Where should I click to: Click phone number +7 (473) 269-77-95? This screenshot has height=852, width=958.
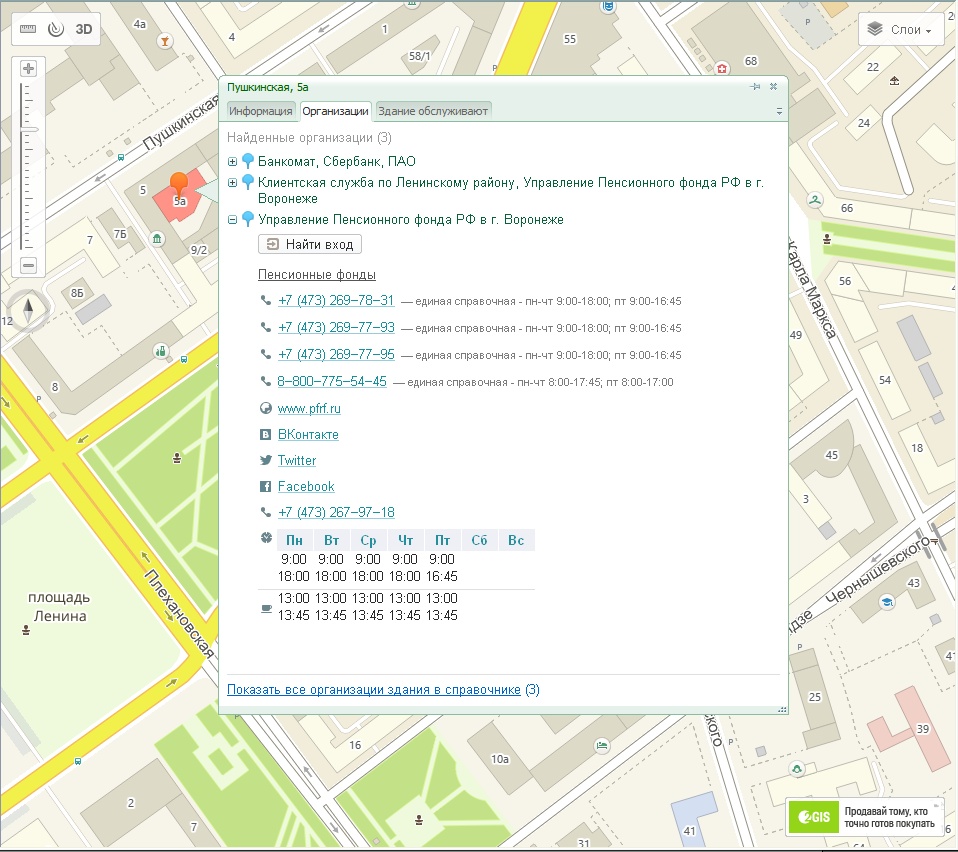pyautogui.click(x=336, y=354)
